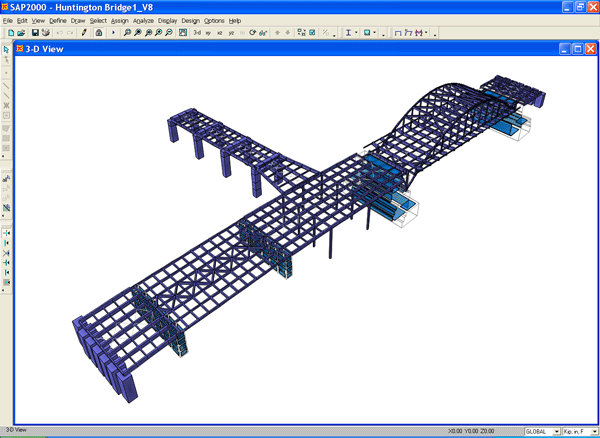The width and height of the screenshot is (600, 438).
Task: Open the Display menu
Action: tap(166, 20)
